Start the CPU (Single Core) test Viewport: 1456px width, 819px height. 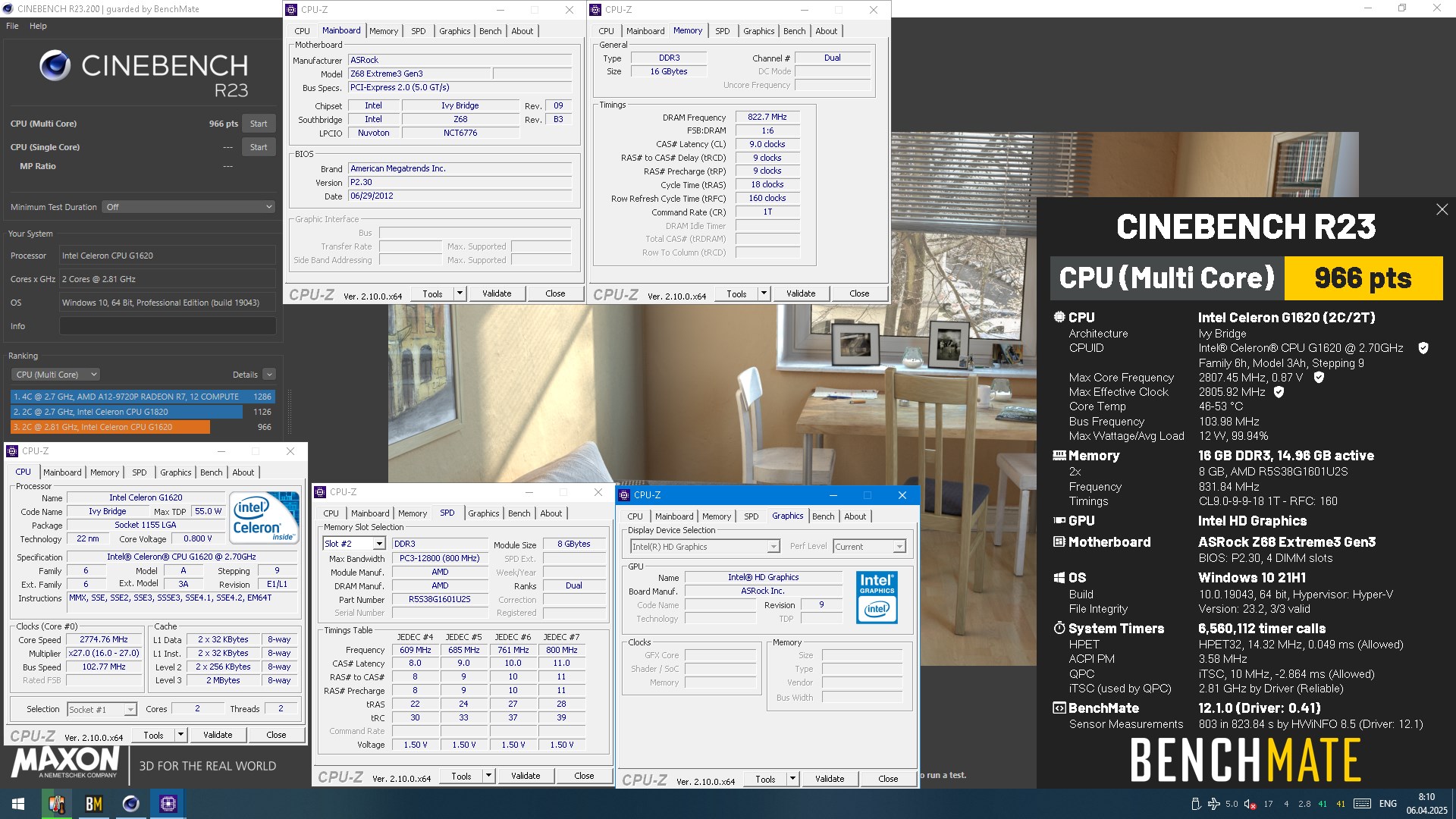click(259, 147)
